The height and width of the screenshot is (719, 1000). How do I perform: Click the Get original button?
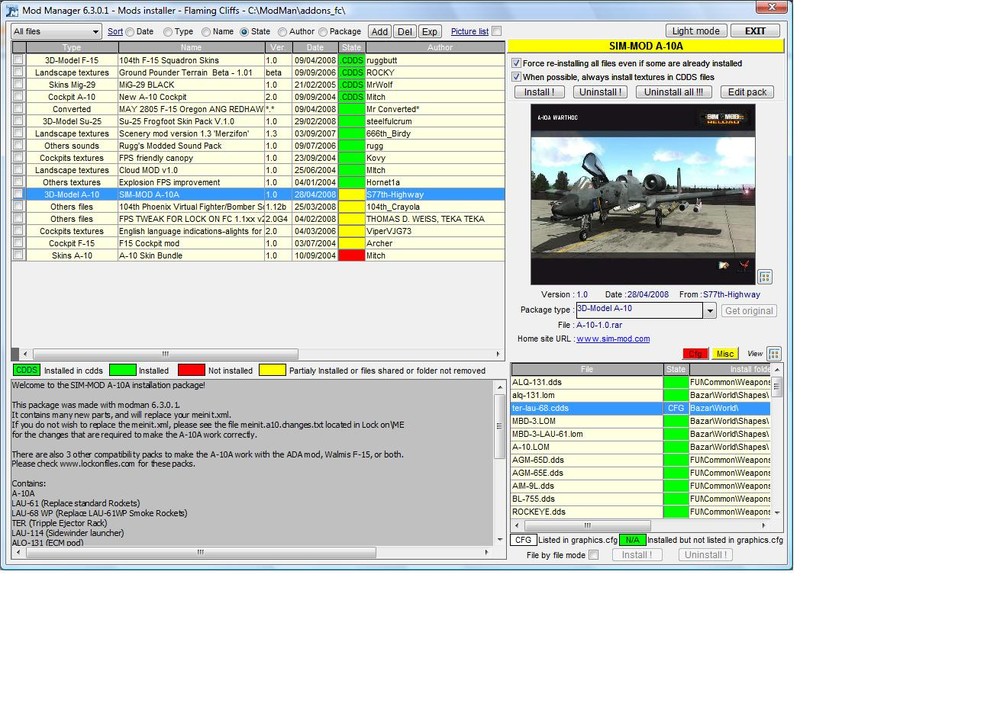(x=749, y=311)
